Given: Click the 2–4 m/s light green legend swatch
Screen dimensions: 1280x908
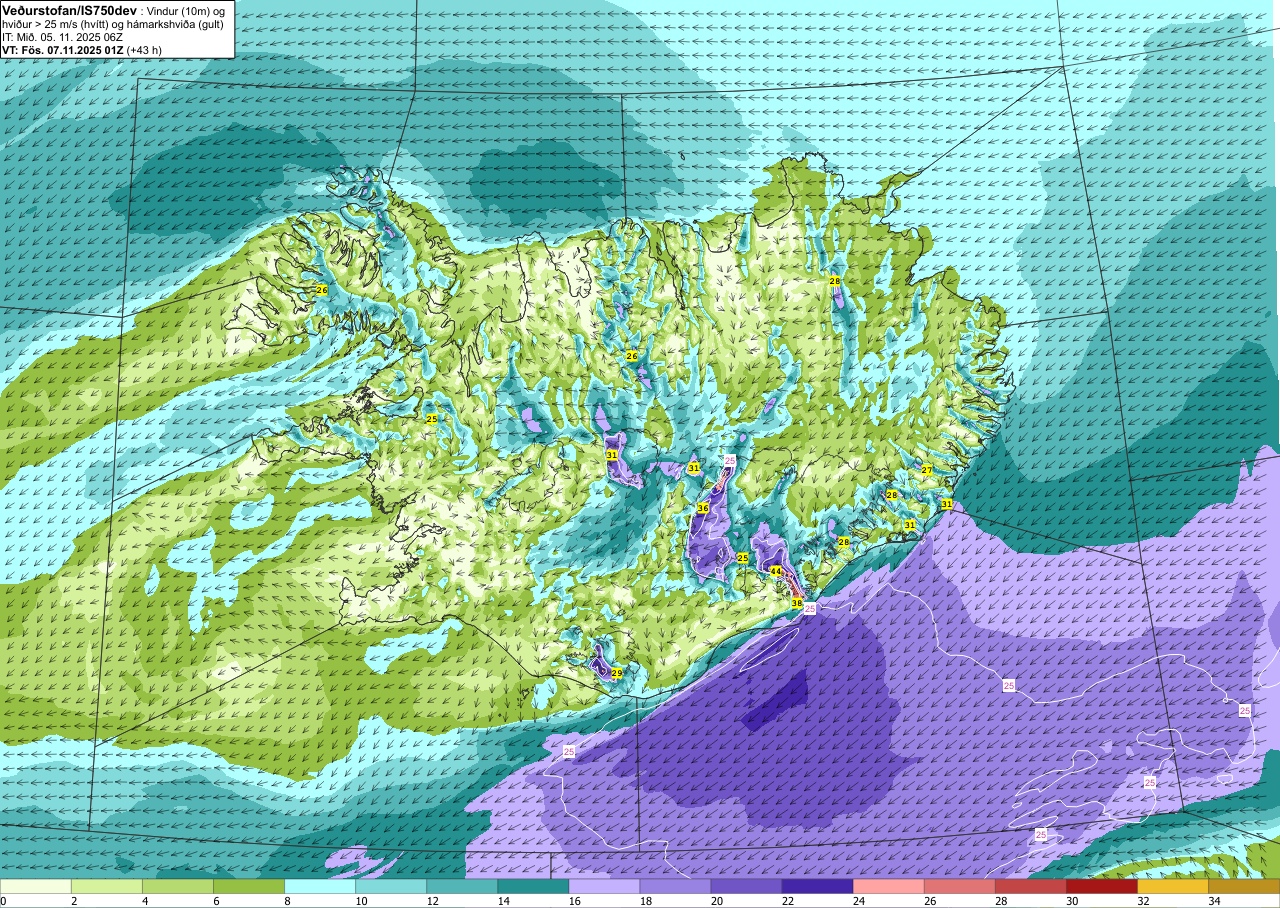Looking at the screenshot, I should [107, 886].
